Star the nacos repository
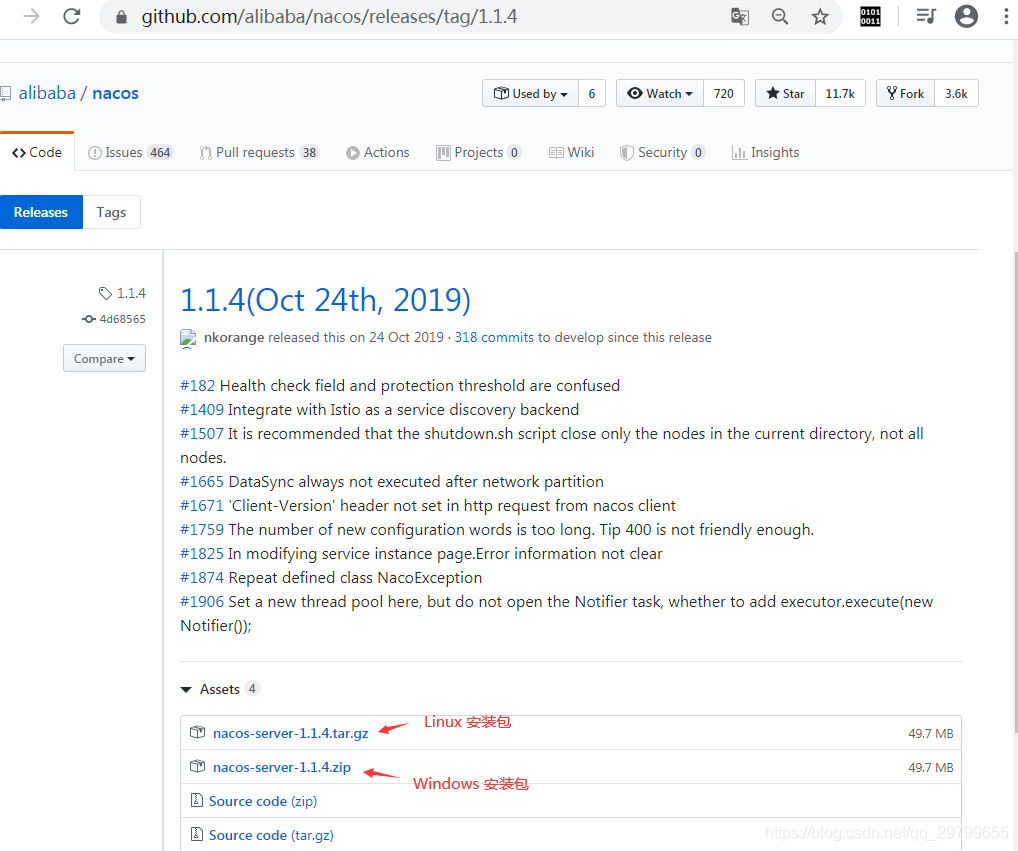The image size is (1018, 851). click(x=786, y=93)
